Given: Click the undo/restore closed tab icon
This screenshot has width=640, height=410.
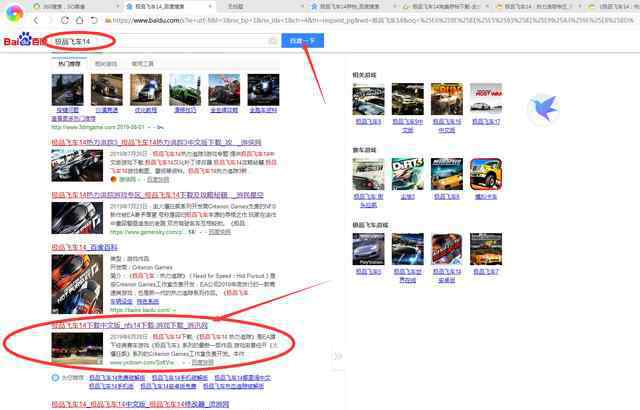Looking at the screenshot, I should click(x=94, y=20).
